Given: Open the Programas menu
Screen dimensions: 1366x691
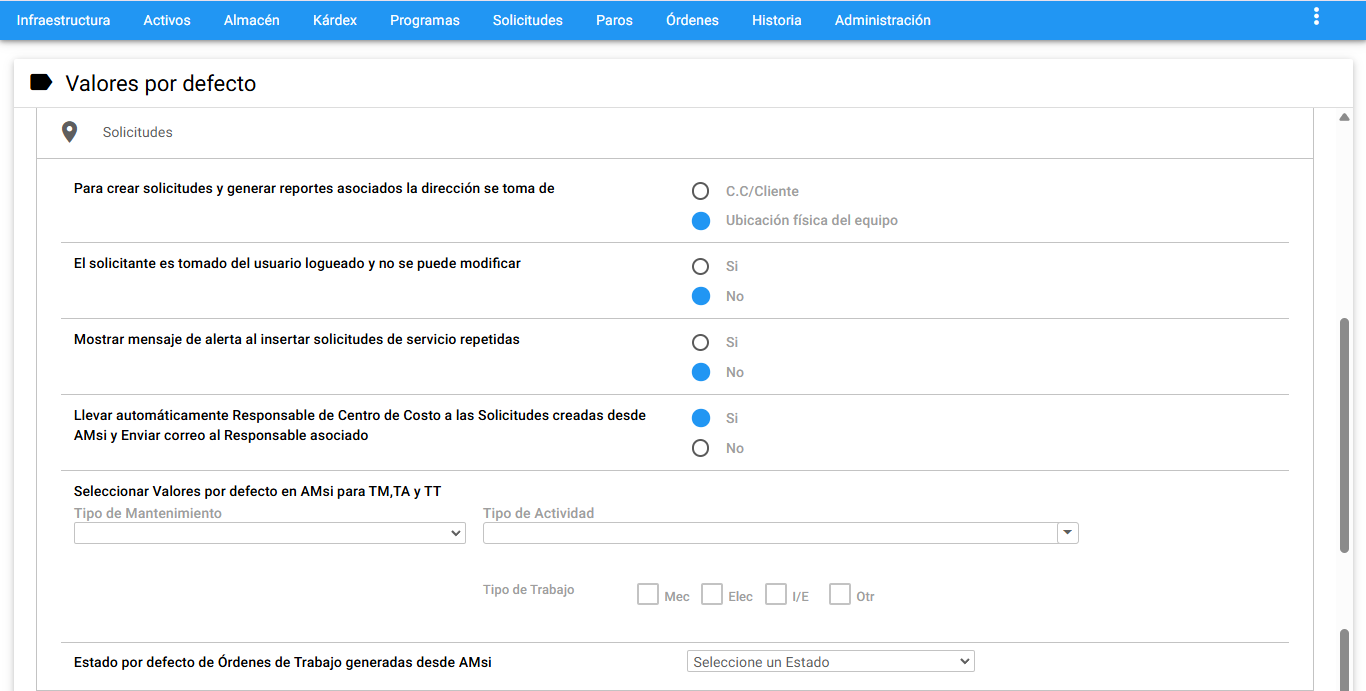Looking at the screenshot, I should coord(425,20).
